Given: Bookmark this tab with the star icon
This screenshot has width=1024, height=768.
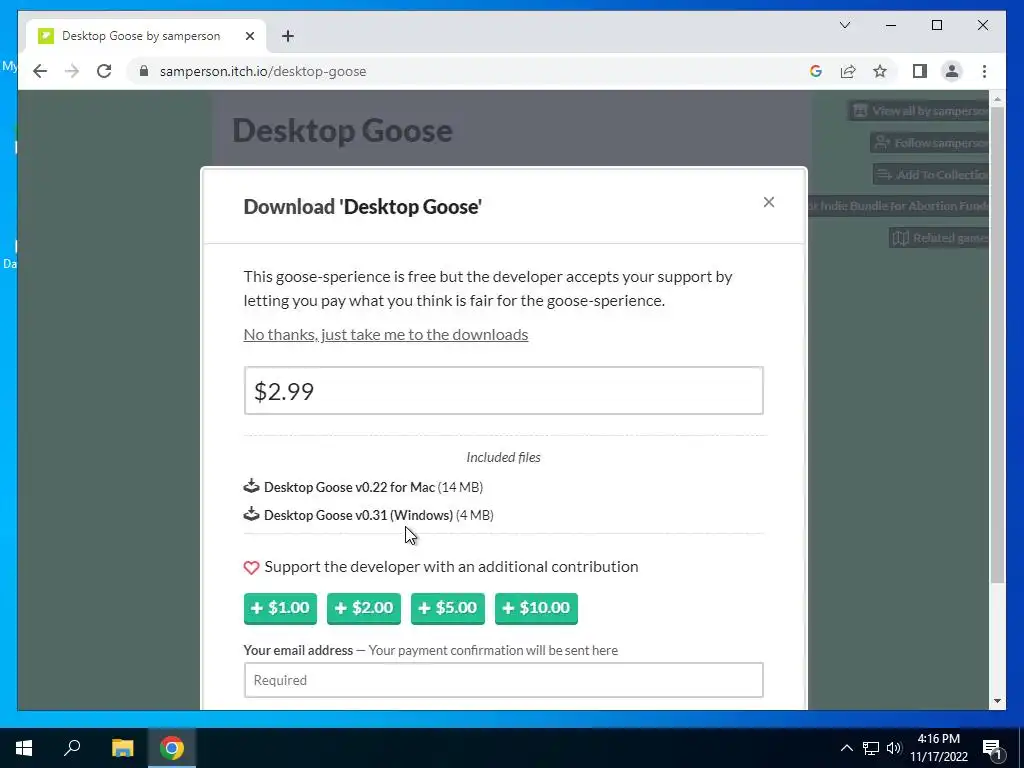Looking at the screenshot, I should (x=880, y=71).
